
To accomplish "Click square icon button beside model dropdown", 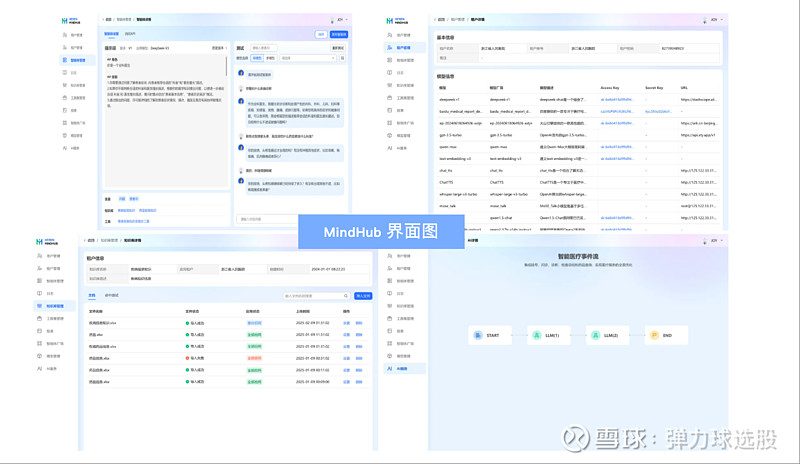I will point(342,58).
